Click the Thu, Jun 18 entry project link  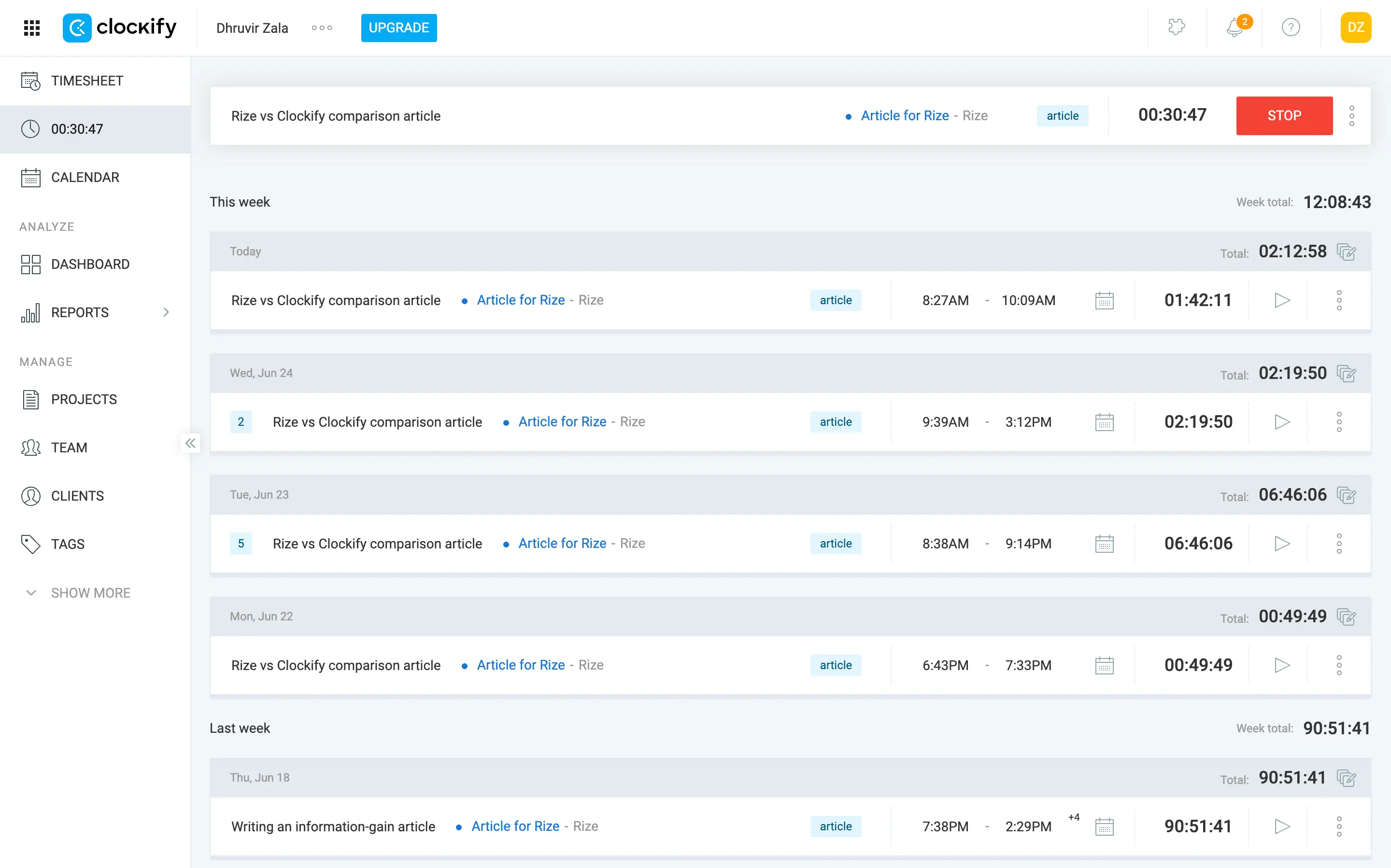click(515, 826)
